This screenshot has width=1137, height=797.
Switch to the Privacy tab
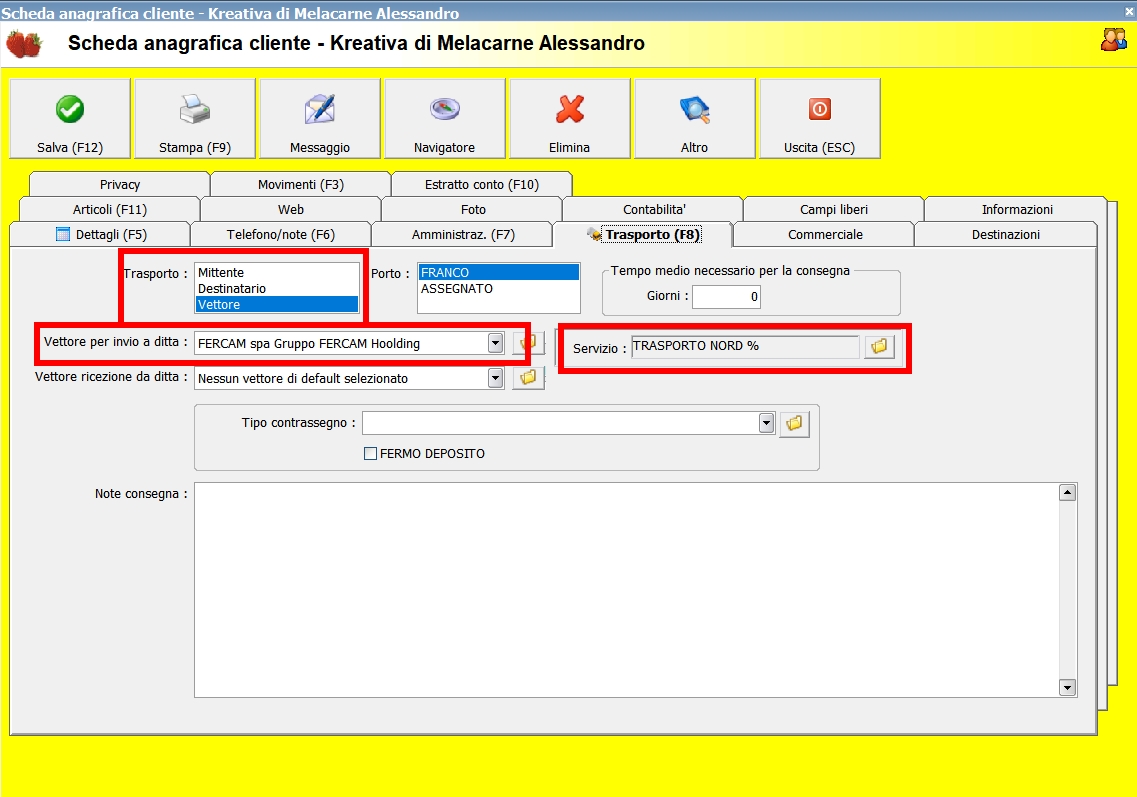click(x=120, y=184)
